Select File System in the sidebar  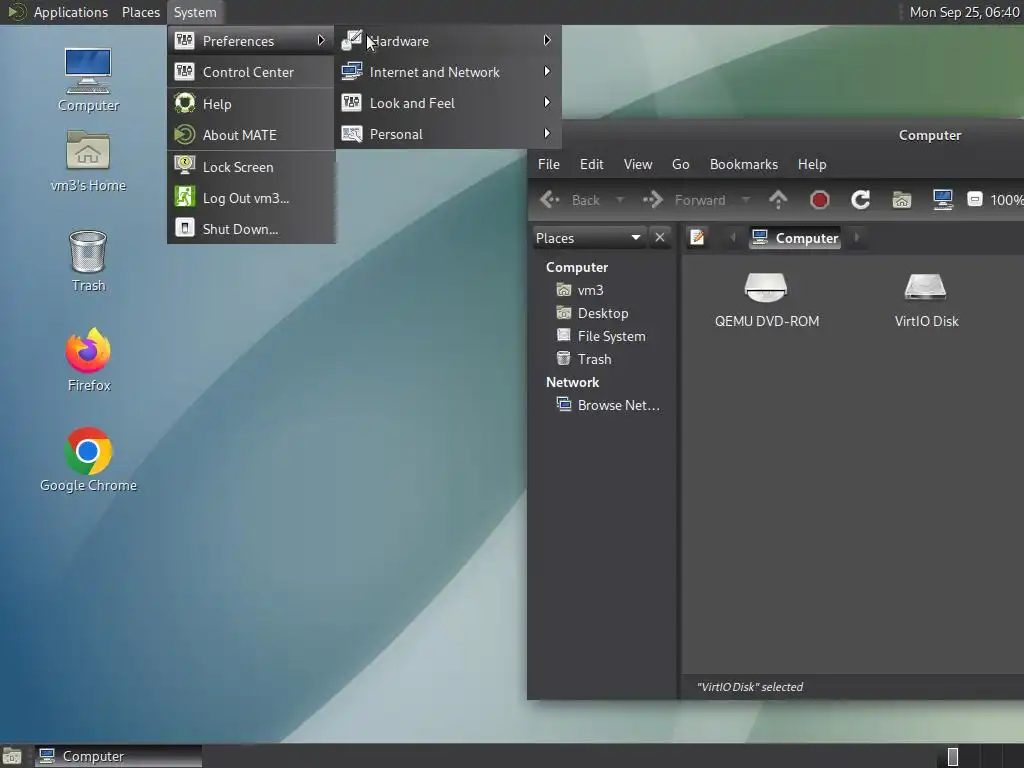pyautogui.click(x=601, y=336)
